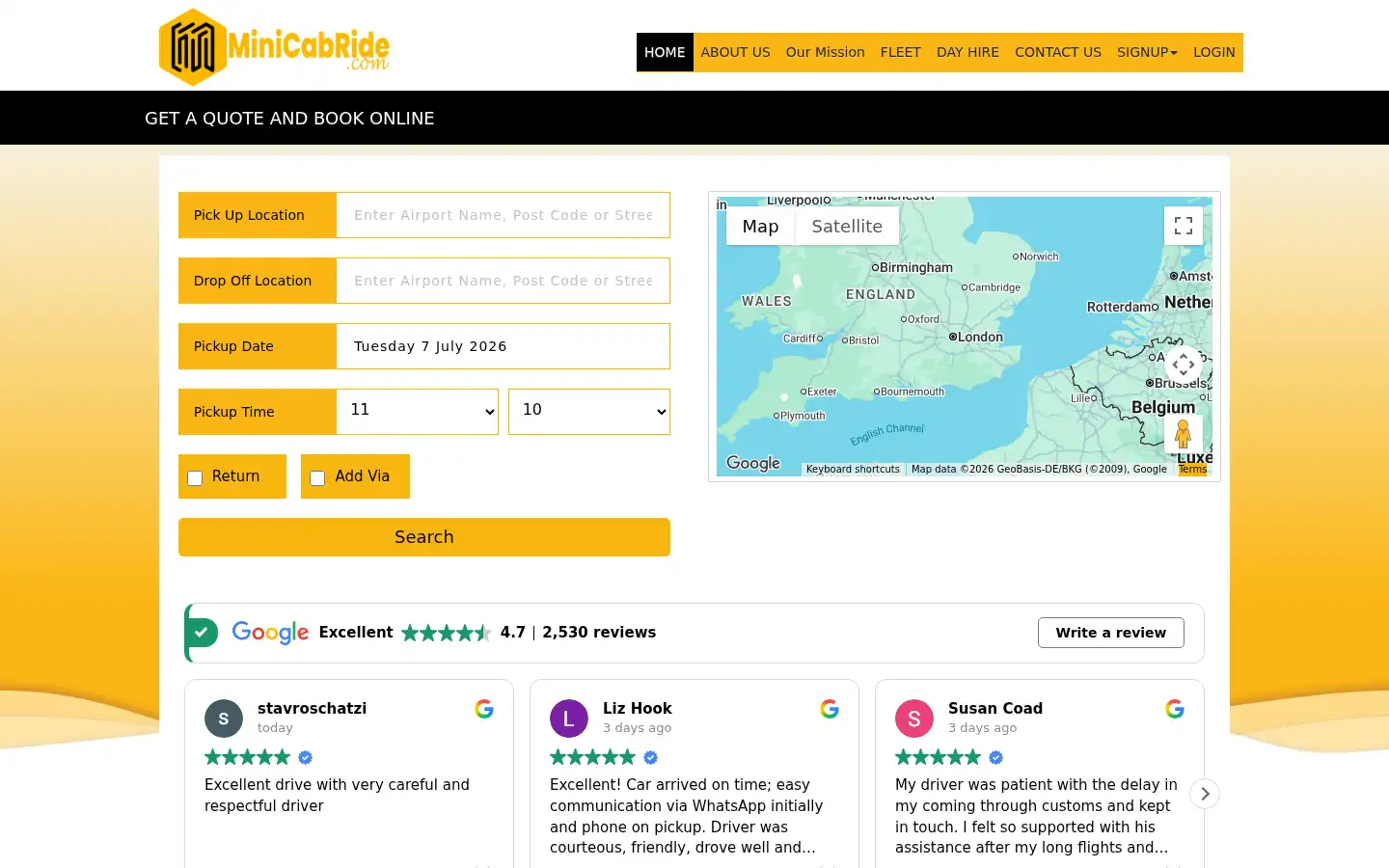The image size is (1389, 868).
Task: Click the five stars on stavroschatzi's review
Action: pos(248,757)
